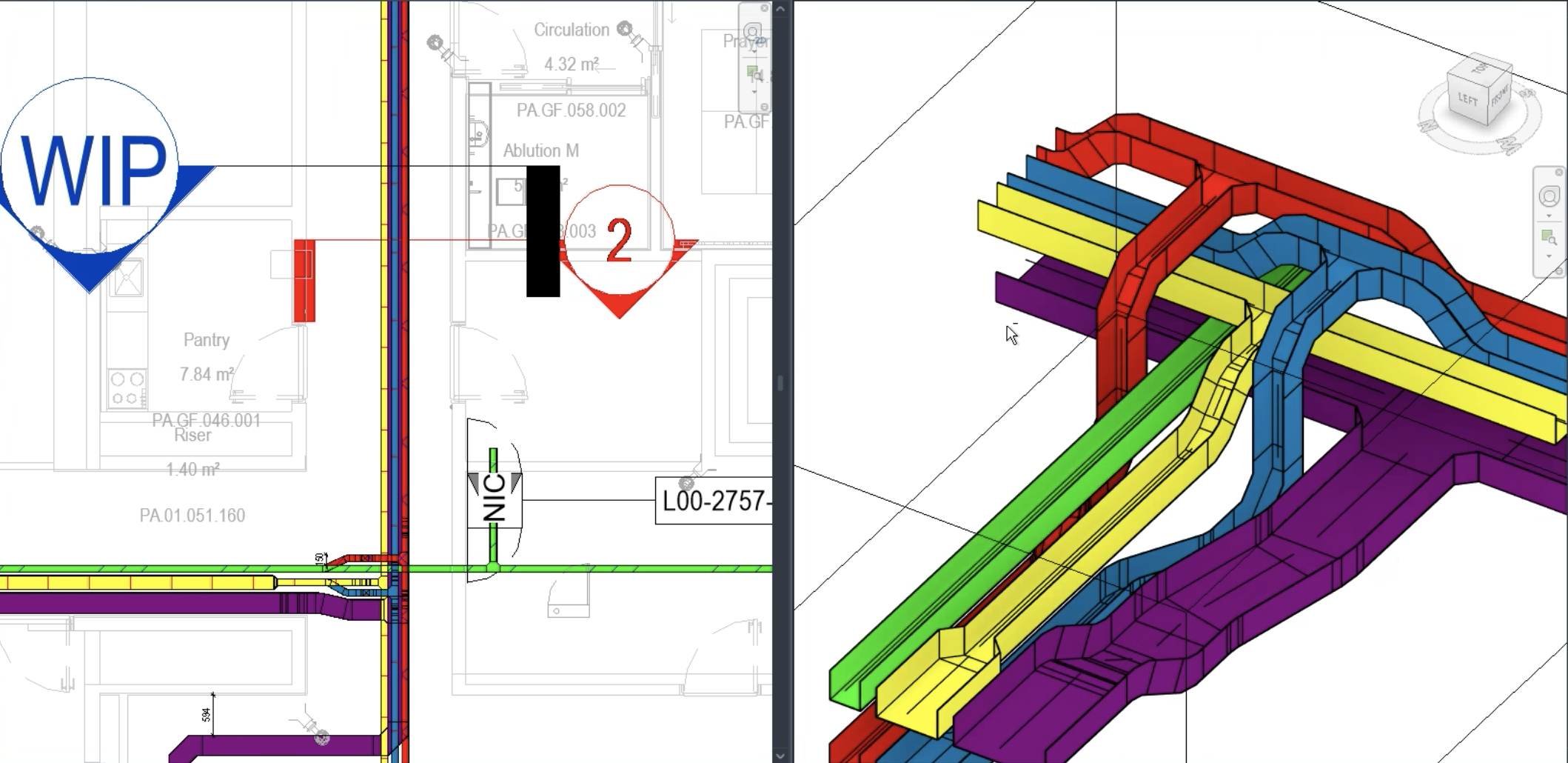Close the plan view navigation bar
This screenshot has width=1568, height=763.
tap(764, 8)
